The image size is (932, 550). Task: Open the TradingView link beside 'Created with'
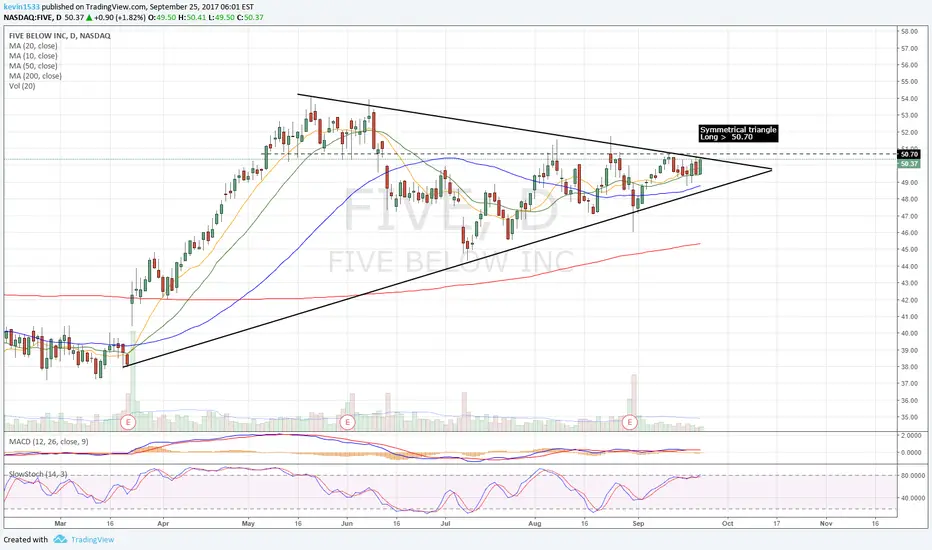(x=92, y=540)
